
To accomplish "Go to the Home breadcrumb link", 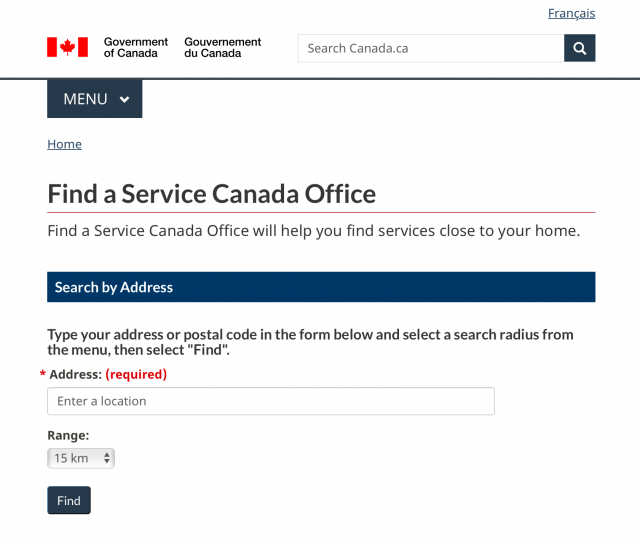I will click(x=64, y=144).
